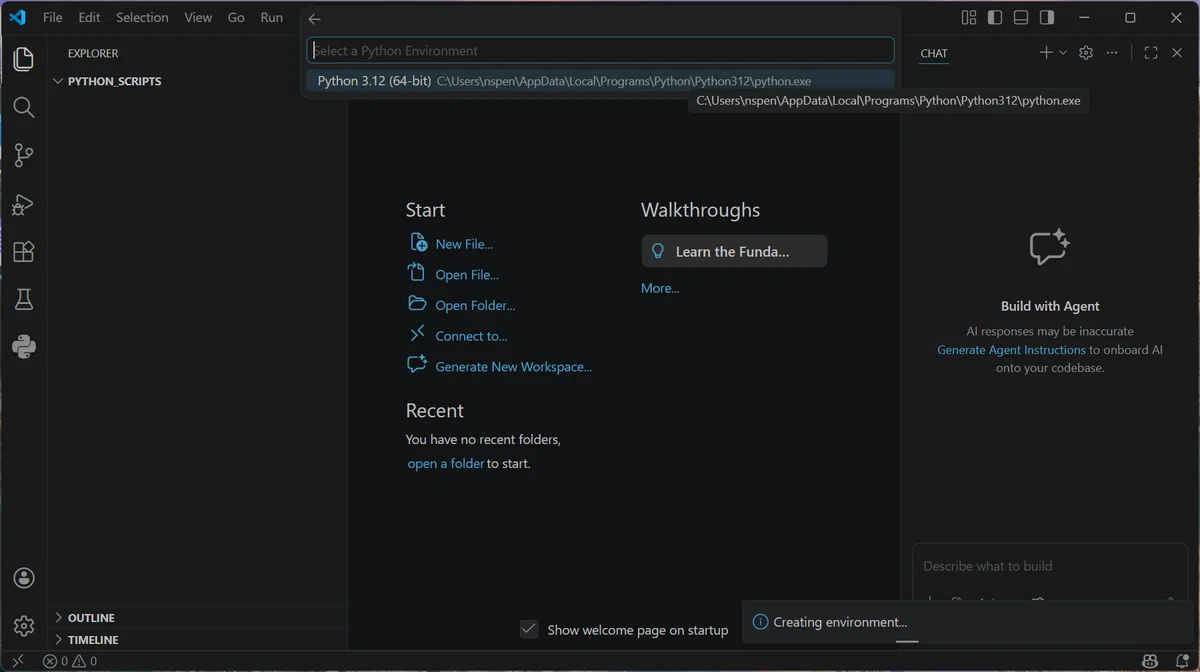Open chat settings gear icon
Image resolution: width=1200 pixels, height=672 pixels.
[x=1086, y=53]
